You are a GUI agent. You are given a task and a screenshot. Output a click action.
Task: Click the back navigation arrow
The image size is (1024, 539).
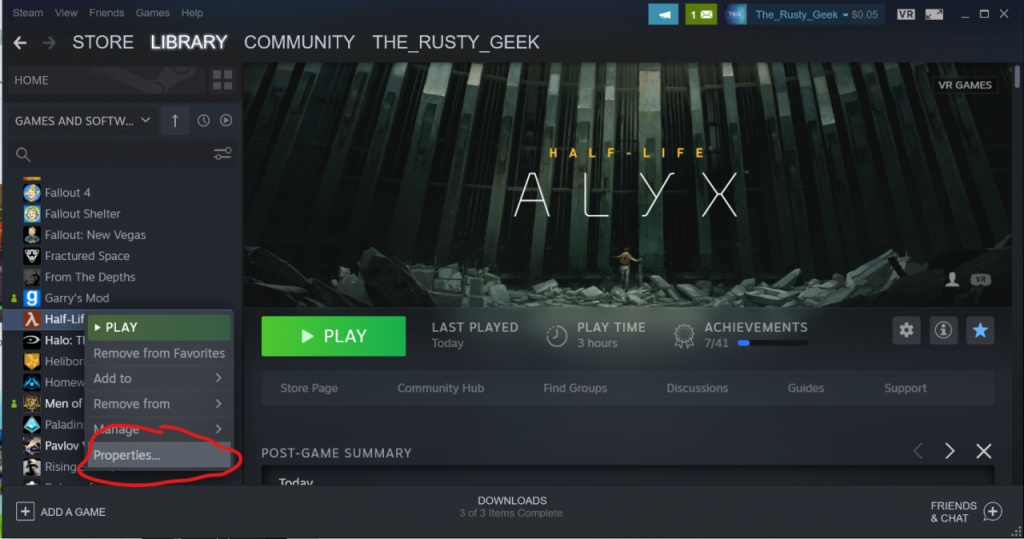tap(20, 42)
